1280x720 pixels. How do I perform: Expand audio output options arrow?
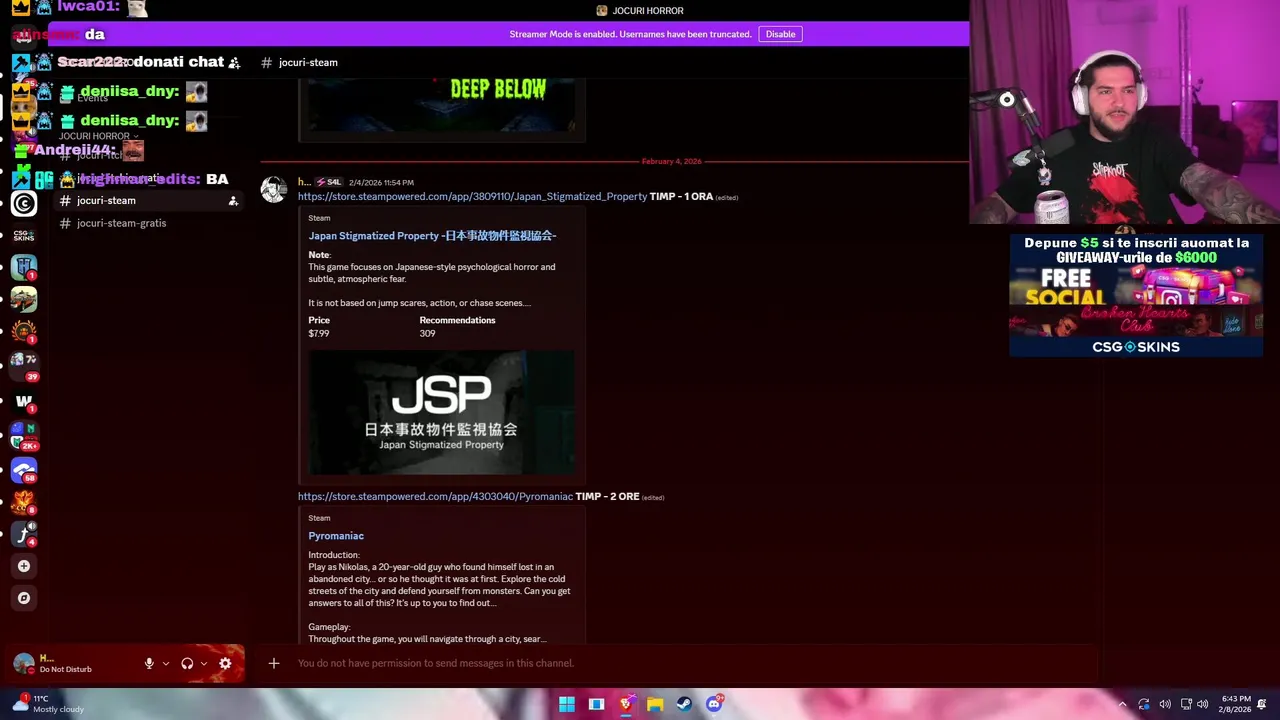point(204,663)
